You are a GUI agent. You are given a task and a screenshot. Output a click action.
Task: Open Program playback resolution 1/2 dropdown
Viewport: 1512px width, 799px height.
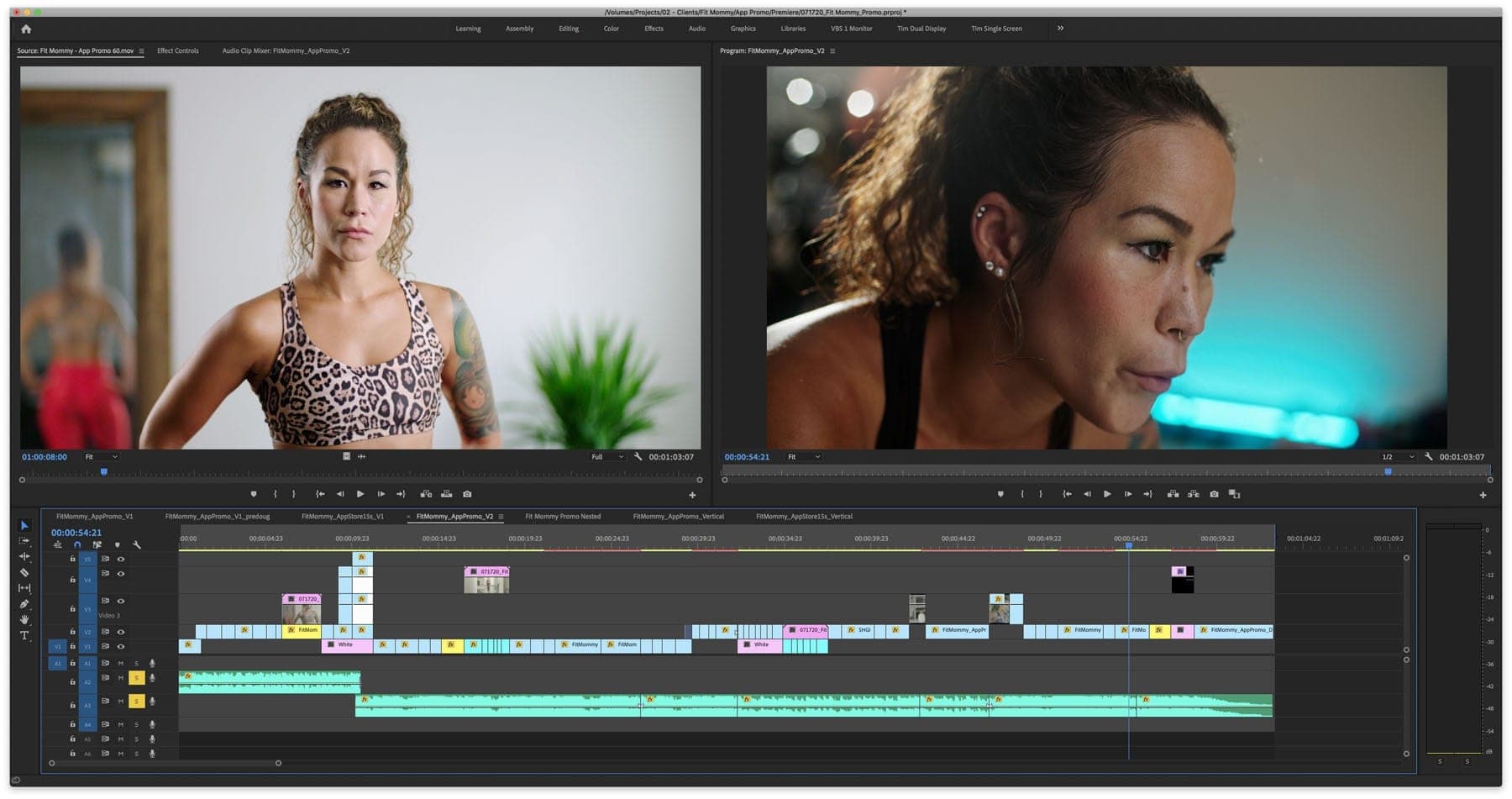[x=1398, y=457]
